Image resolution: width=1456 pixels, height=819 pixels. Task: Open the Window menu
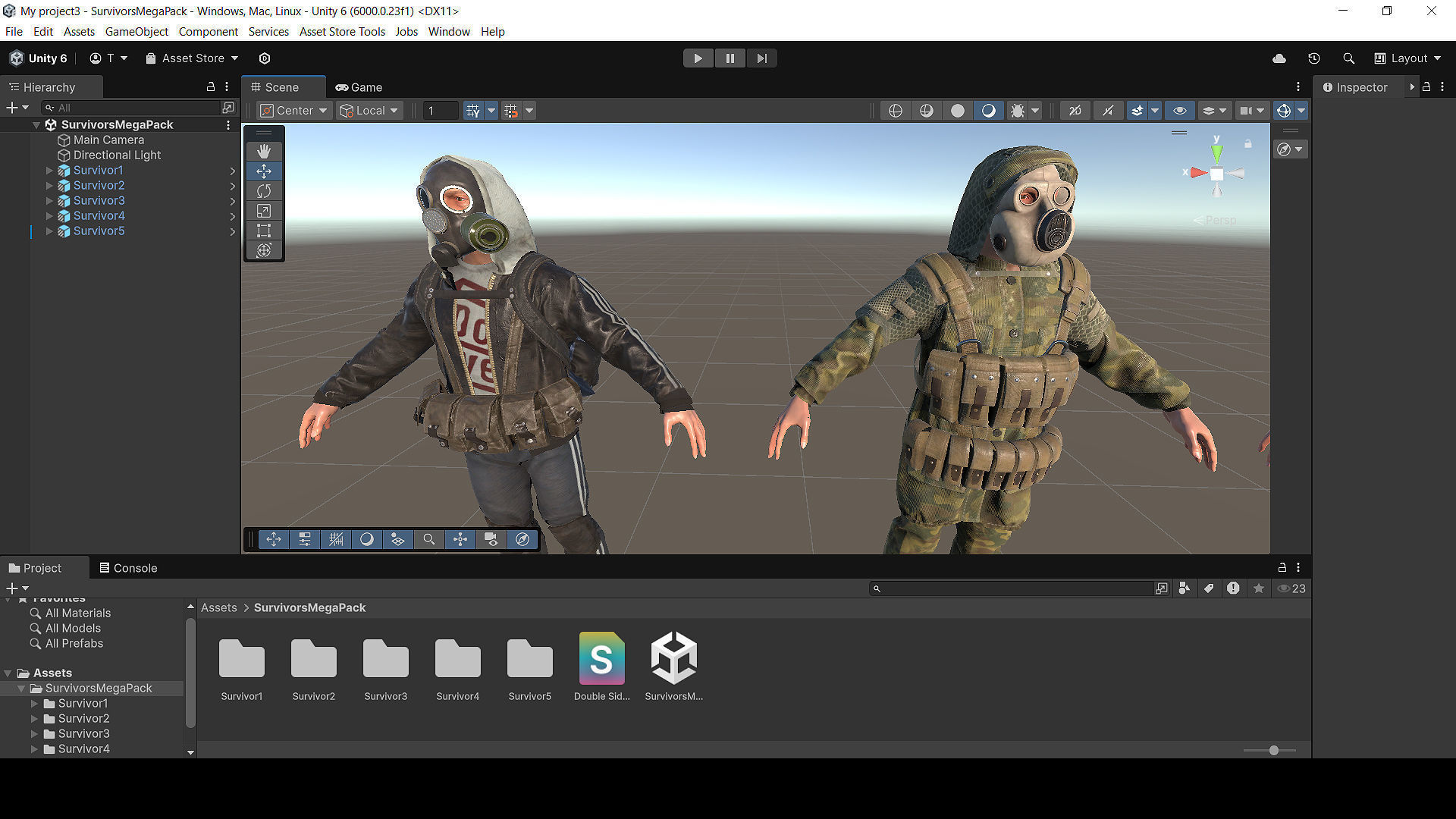pyautogui.click(x=449, y=32)
